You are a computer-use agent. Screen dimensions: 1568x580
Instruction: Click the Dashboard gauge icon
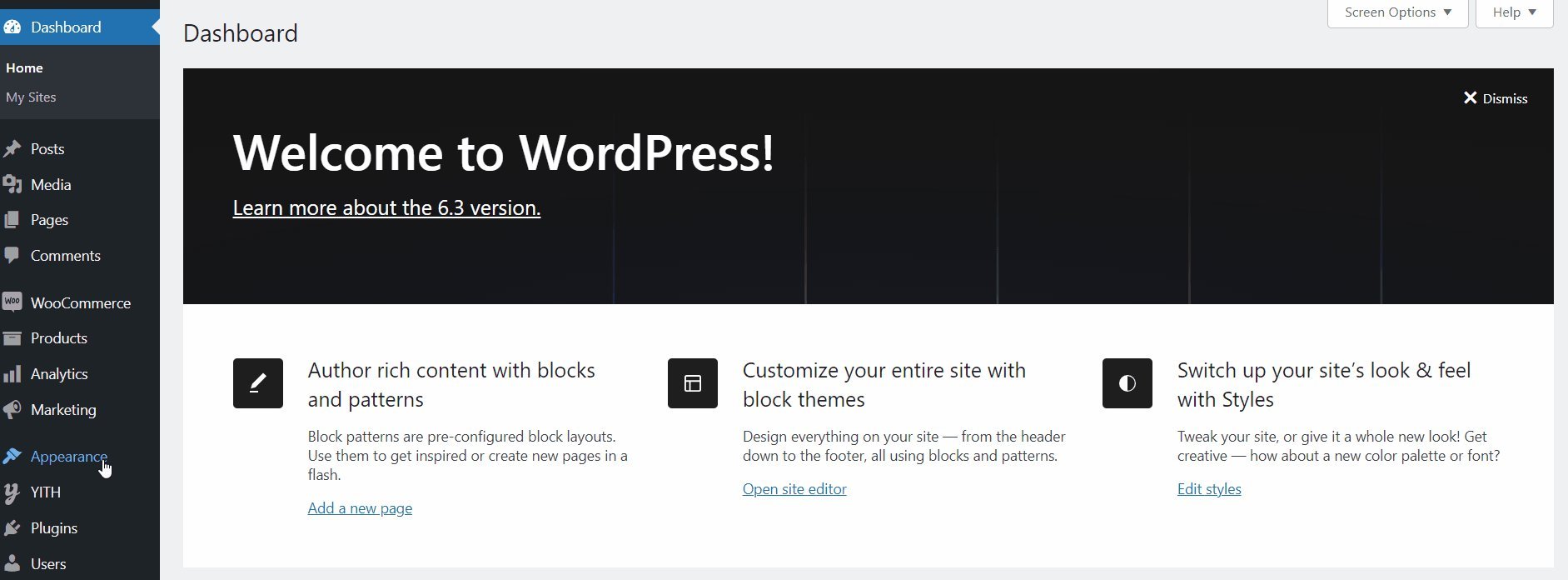12,27
